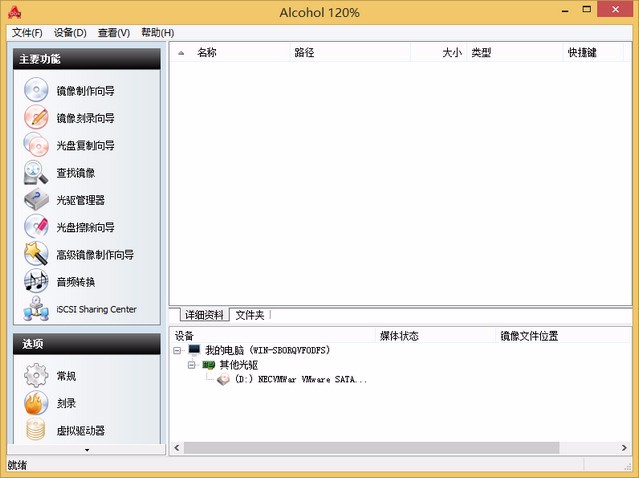Image resolution: width=639 pixels, height=478 pixels.
Task: Click the 音频转换 music notes icon
Action: 36,281
